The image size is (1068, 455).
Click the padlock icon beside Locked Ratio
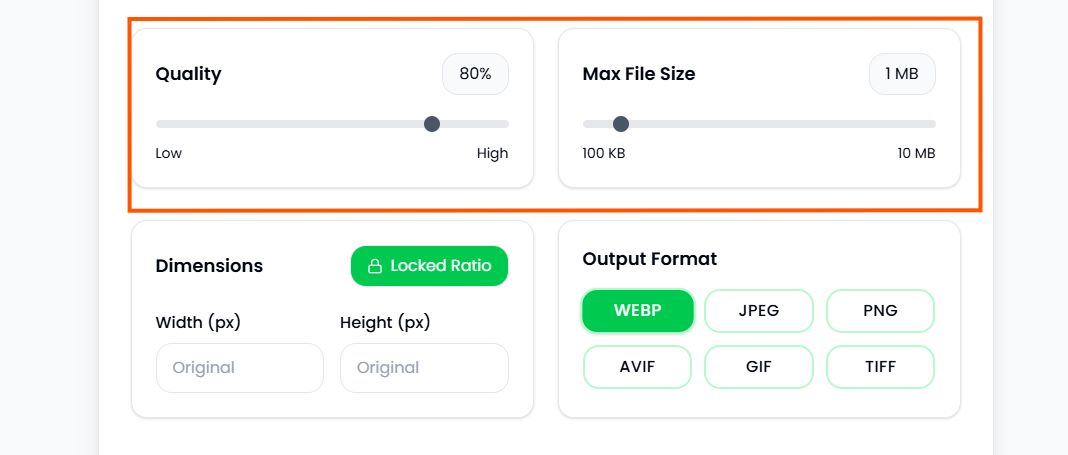375,266
